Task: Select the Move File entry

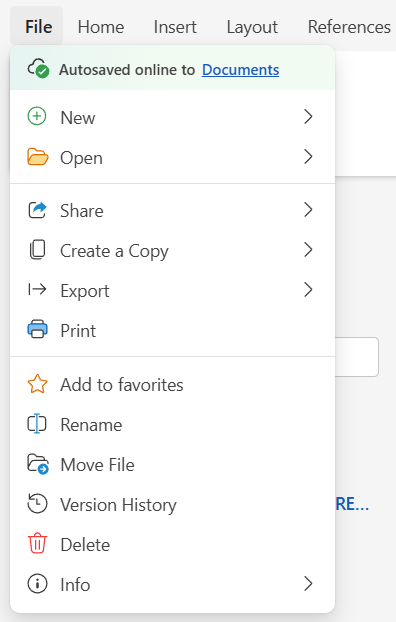Action: tap(172, 465)
